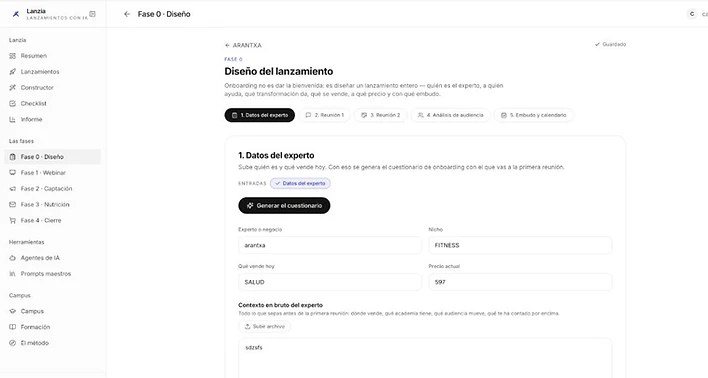Switch to tab 4. Análisis de audiencia

pyautogui.click(x=450, y=115)
